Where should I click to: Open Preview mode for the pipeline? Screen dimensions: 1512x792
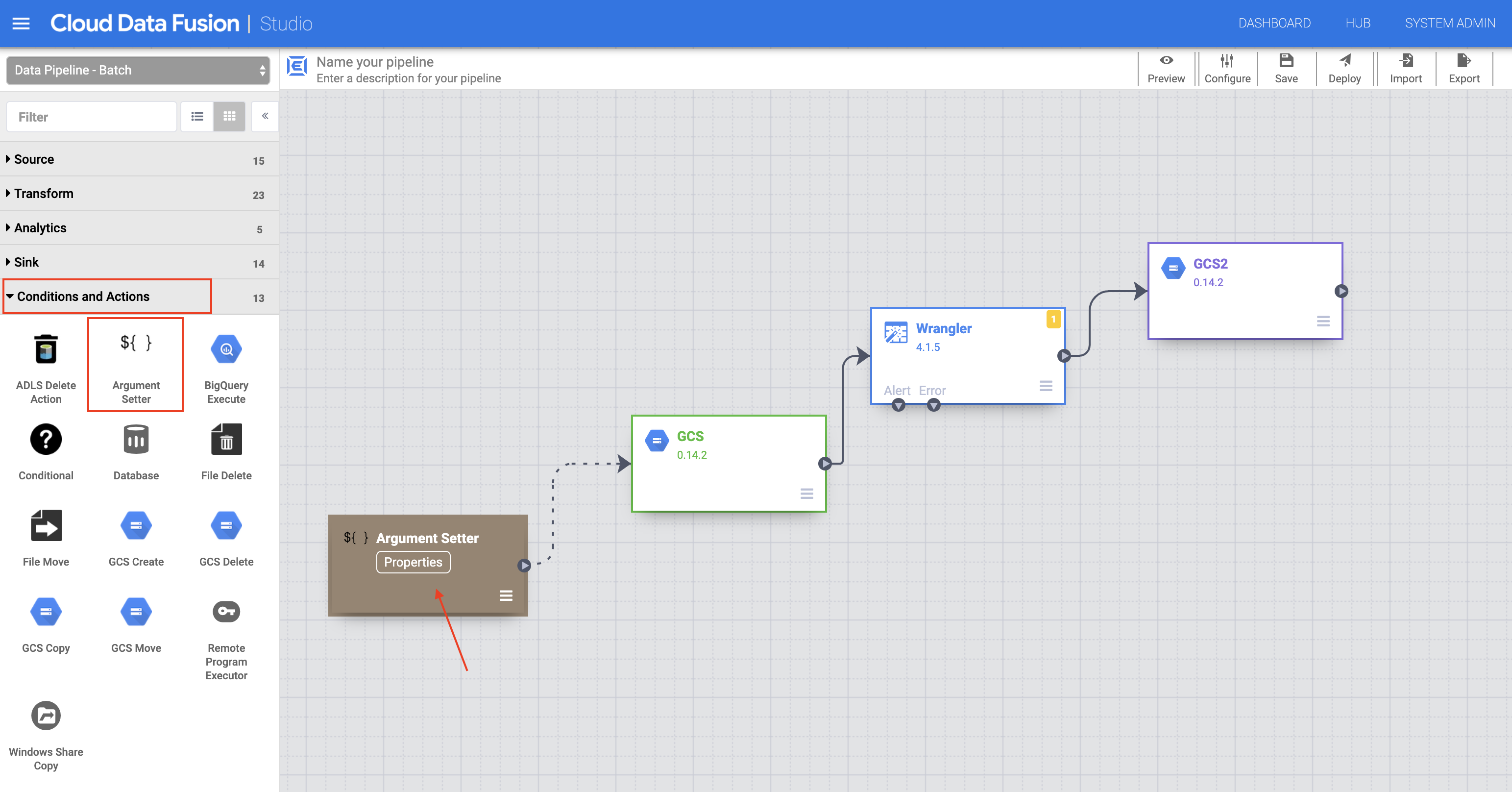[x=1166, y=69]
